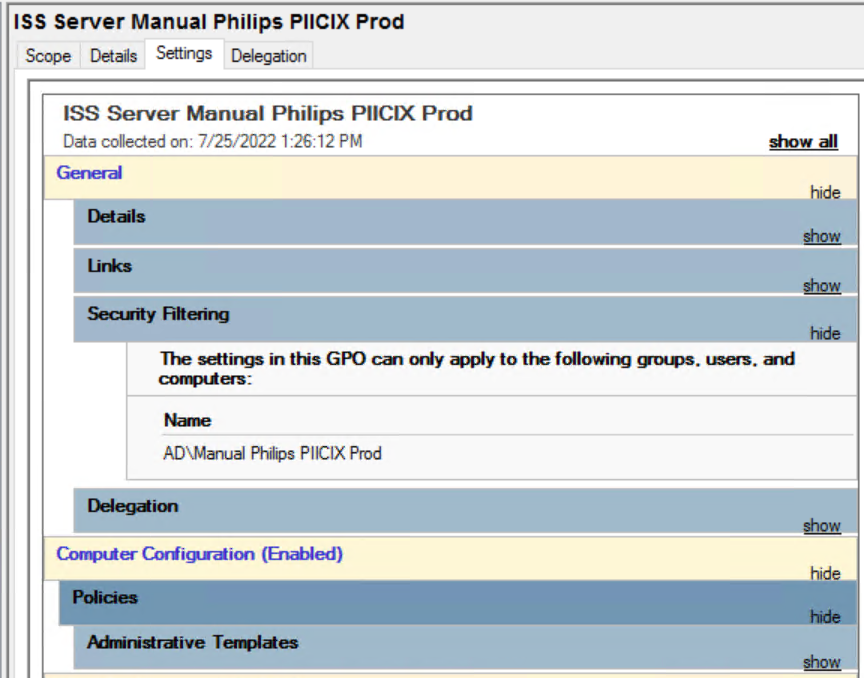This screenshot has width=864, height=678.
Task: Click the Security Filtering header
Action: point(465,320)
